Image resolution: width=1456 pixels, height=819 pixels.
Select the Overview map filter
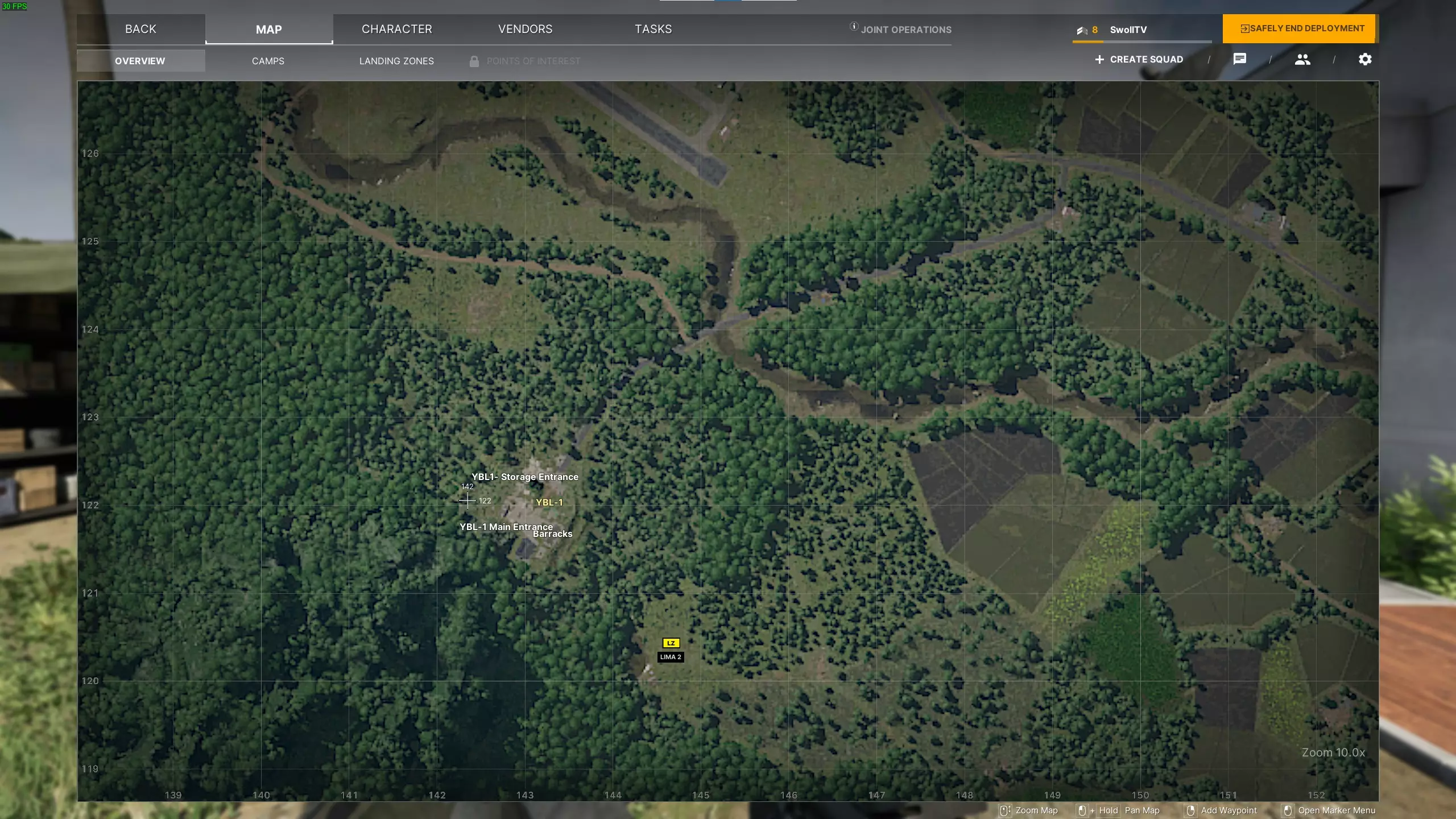tap(140, 61)
